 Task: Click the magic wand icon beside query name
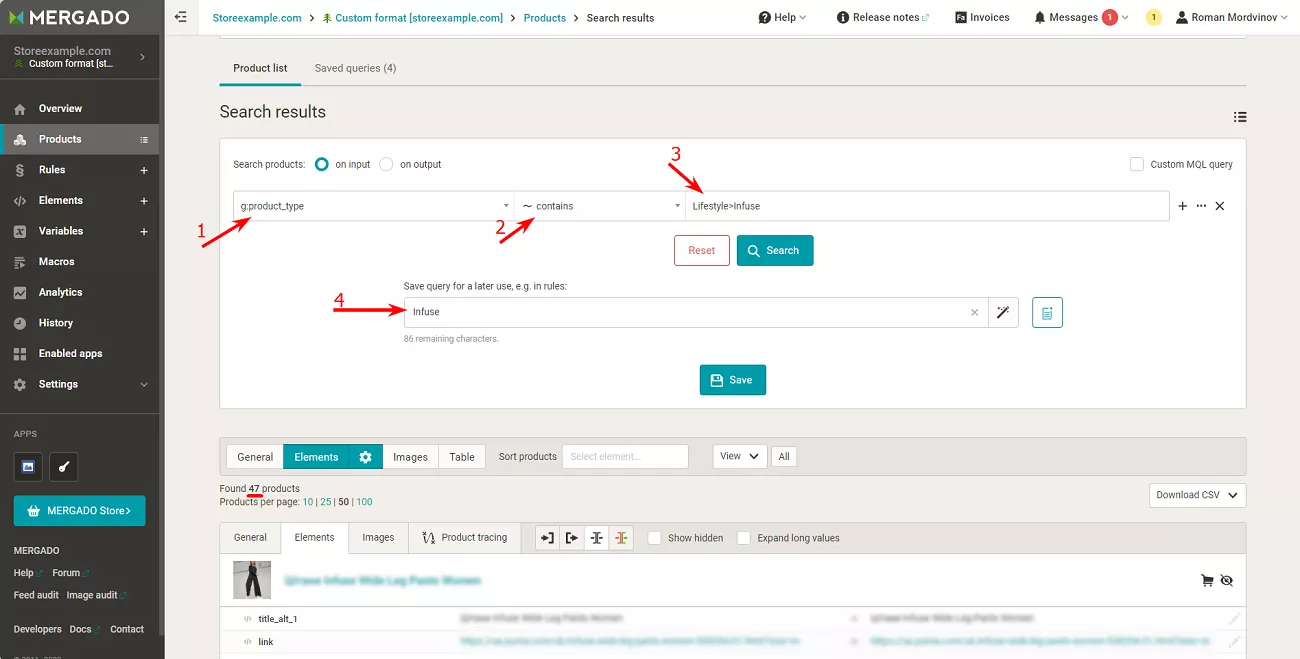click(x=1003, y=312)
